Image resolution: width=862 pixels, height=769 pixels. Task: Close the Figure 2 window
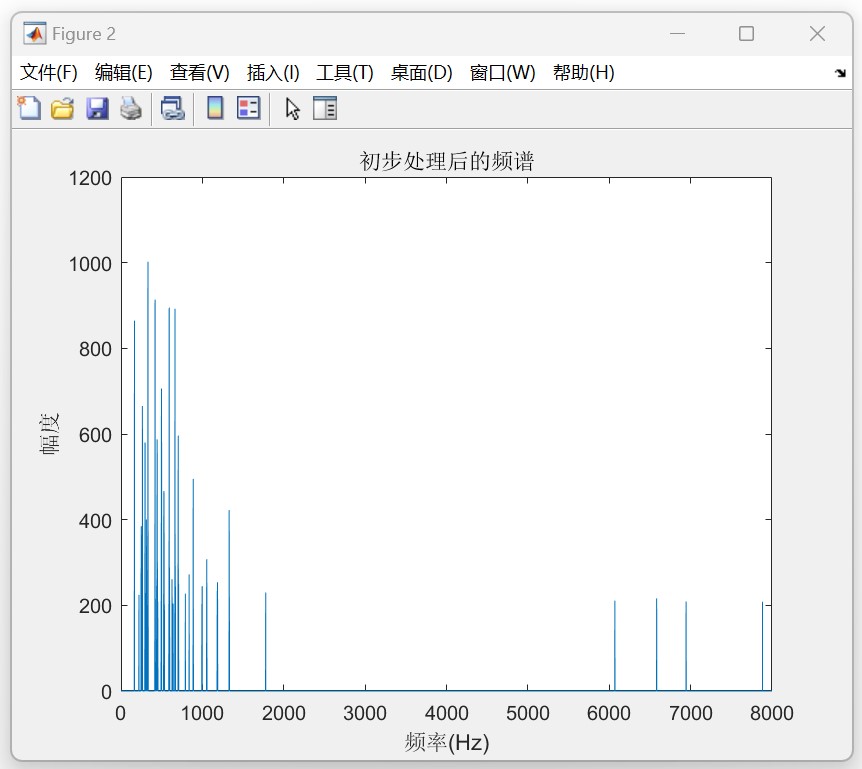[x=817, y=34]
